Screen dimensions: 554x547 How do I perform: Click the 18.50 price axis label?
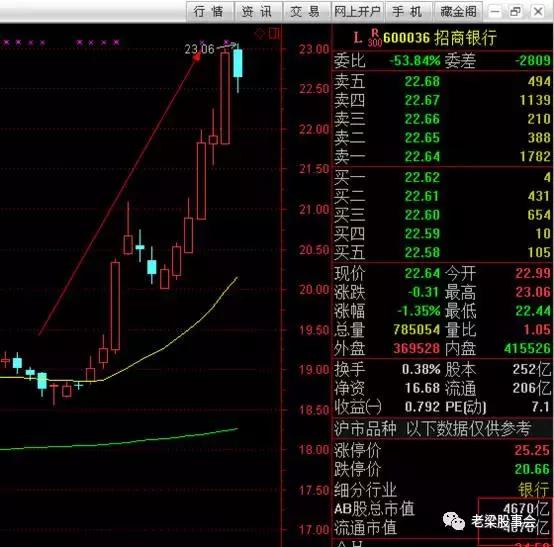(x=314, y=410)
